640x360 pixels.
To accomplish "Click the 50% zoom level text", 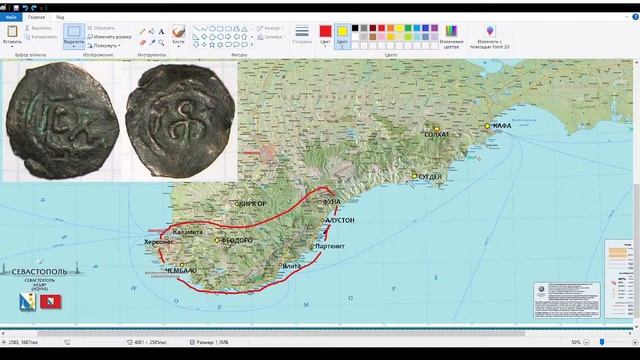I will [x=576, y=342].
